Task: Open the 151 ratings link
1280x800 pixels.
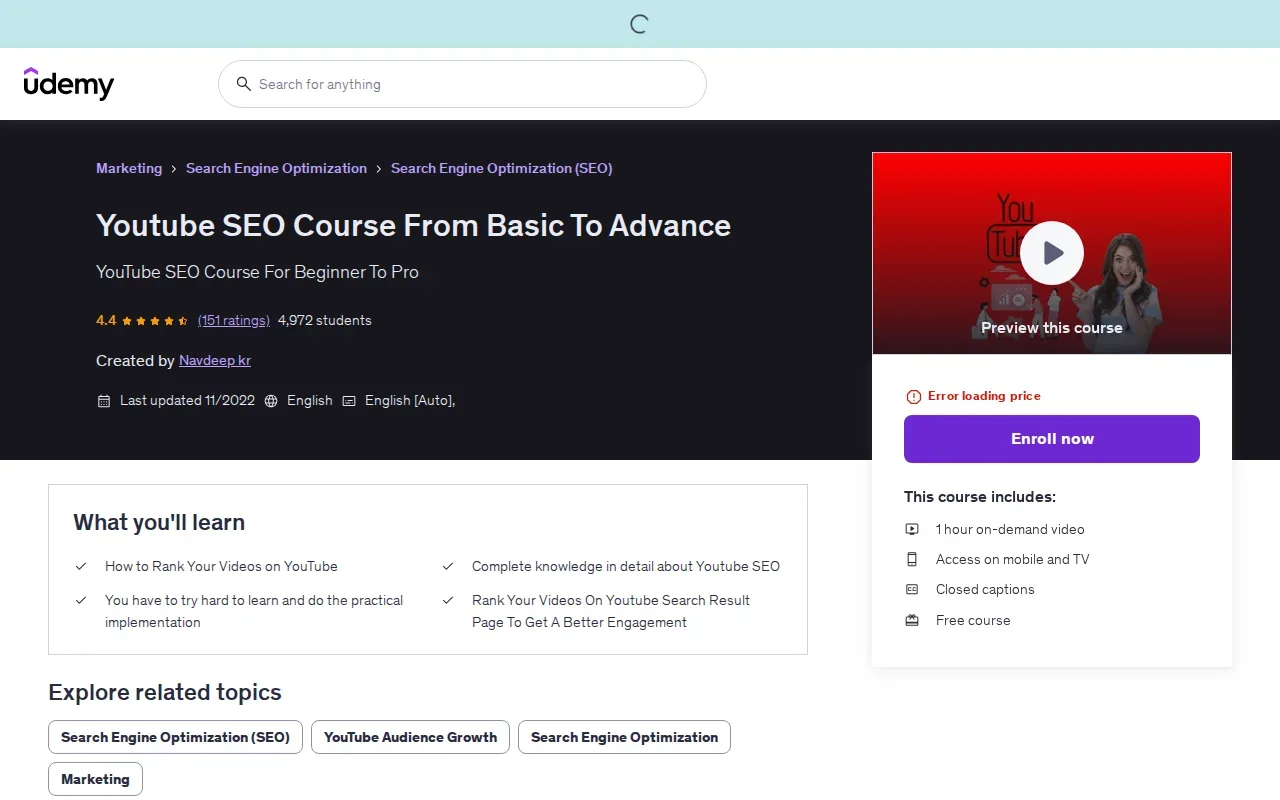Action: click(x=234, y=321)
